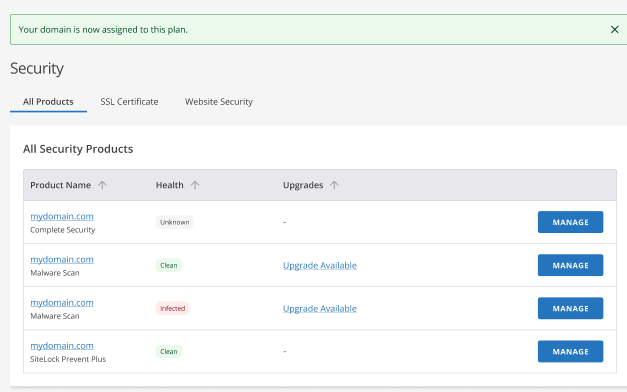Click the Upgrades column header text

pyautogui.click(x=303, y=185)
